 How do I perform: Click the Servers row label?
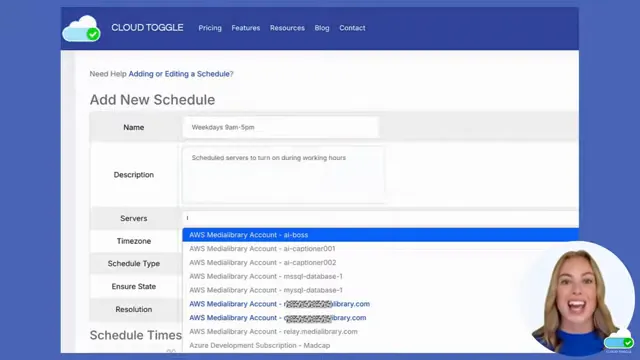tap(133, 218)
